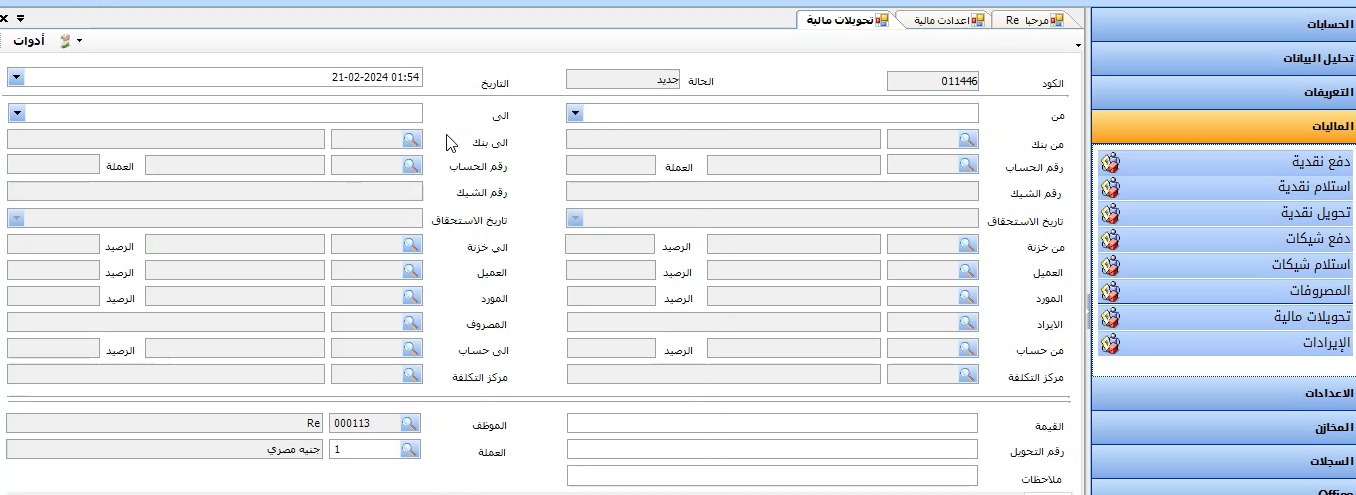Click الايراد search magnifier icon
The height and width of the screenshot is (495, 1356).
coord(967,322)
